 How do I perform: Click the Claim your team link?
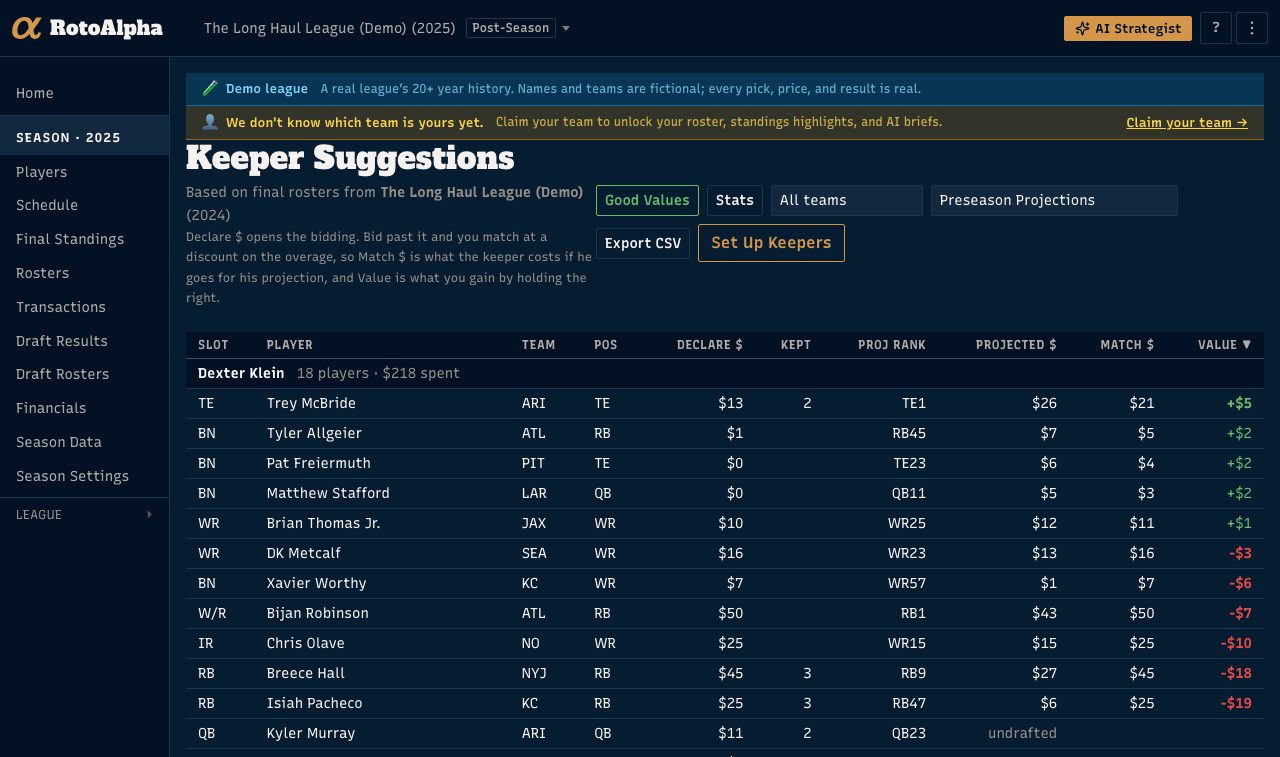click(1187, 122)
